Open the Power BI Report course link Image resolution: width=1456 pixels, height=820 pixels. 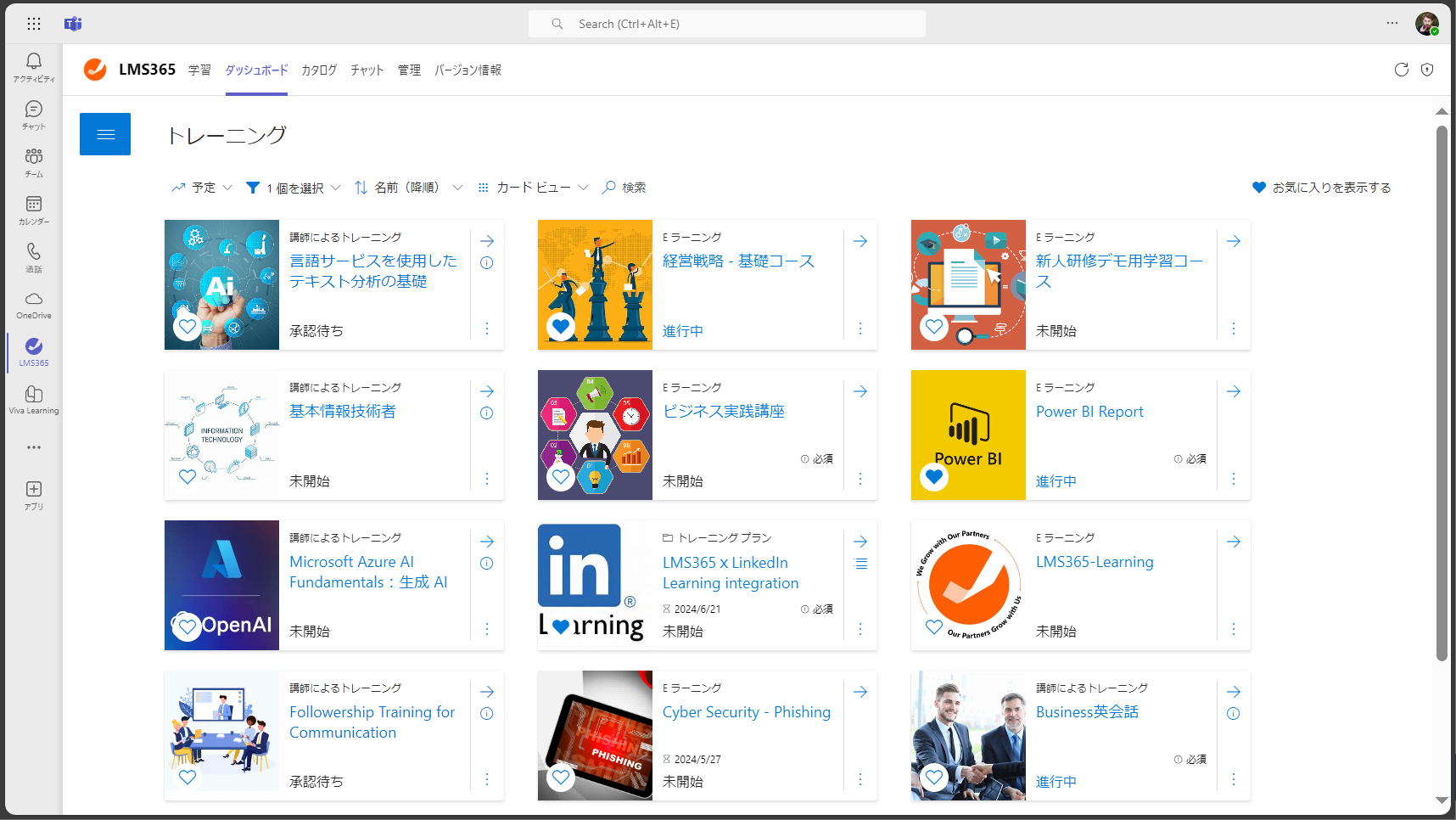coord(1089,412)
